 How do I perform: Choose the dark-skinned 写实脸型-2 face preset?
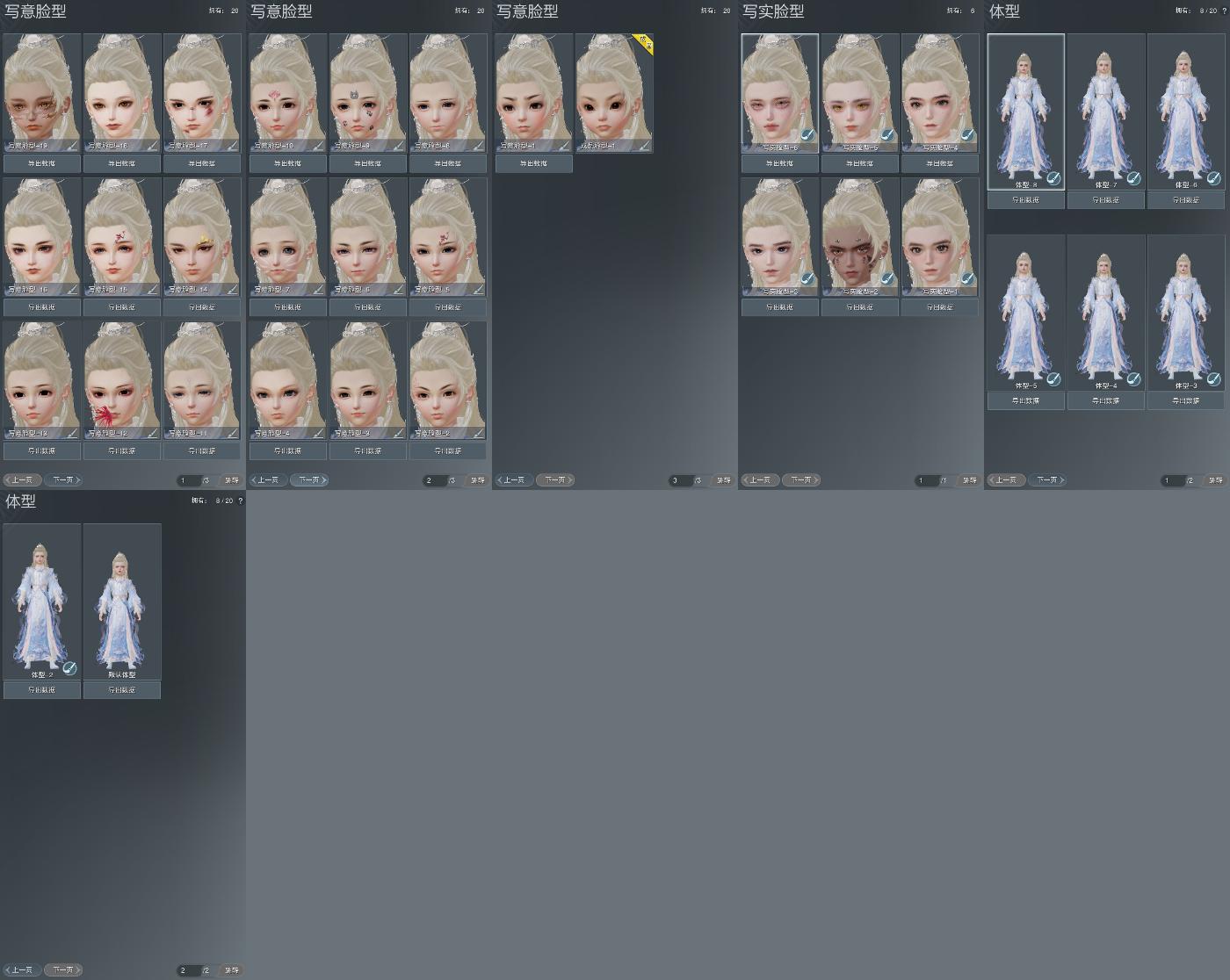pos(860,237)
